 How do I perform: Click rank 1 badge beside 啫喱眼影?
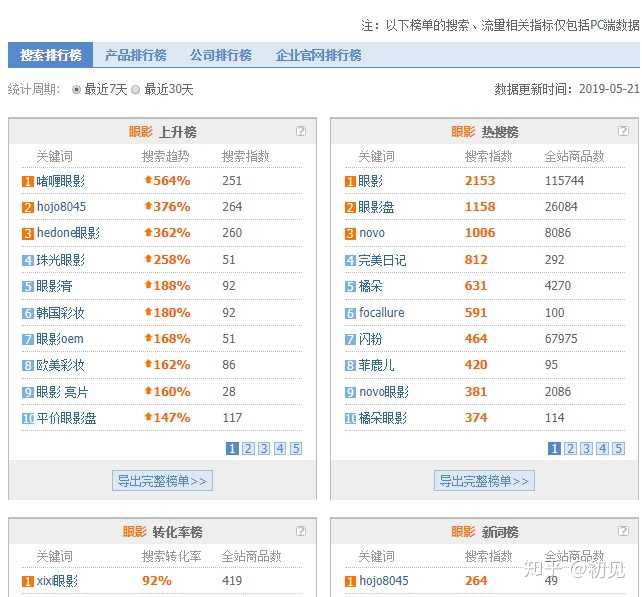[x=27, y=181]
